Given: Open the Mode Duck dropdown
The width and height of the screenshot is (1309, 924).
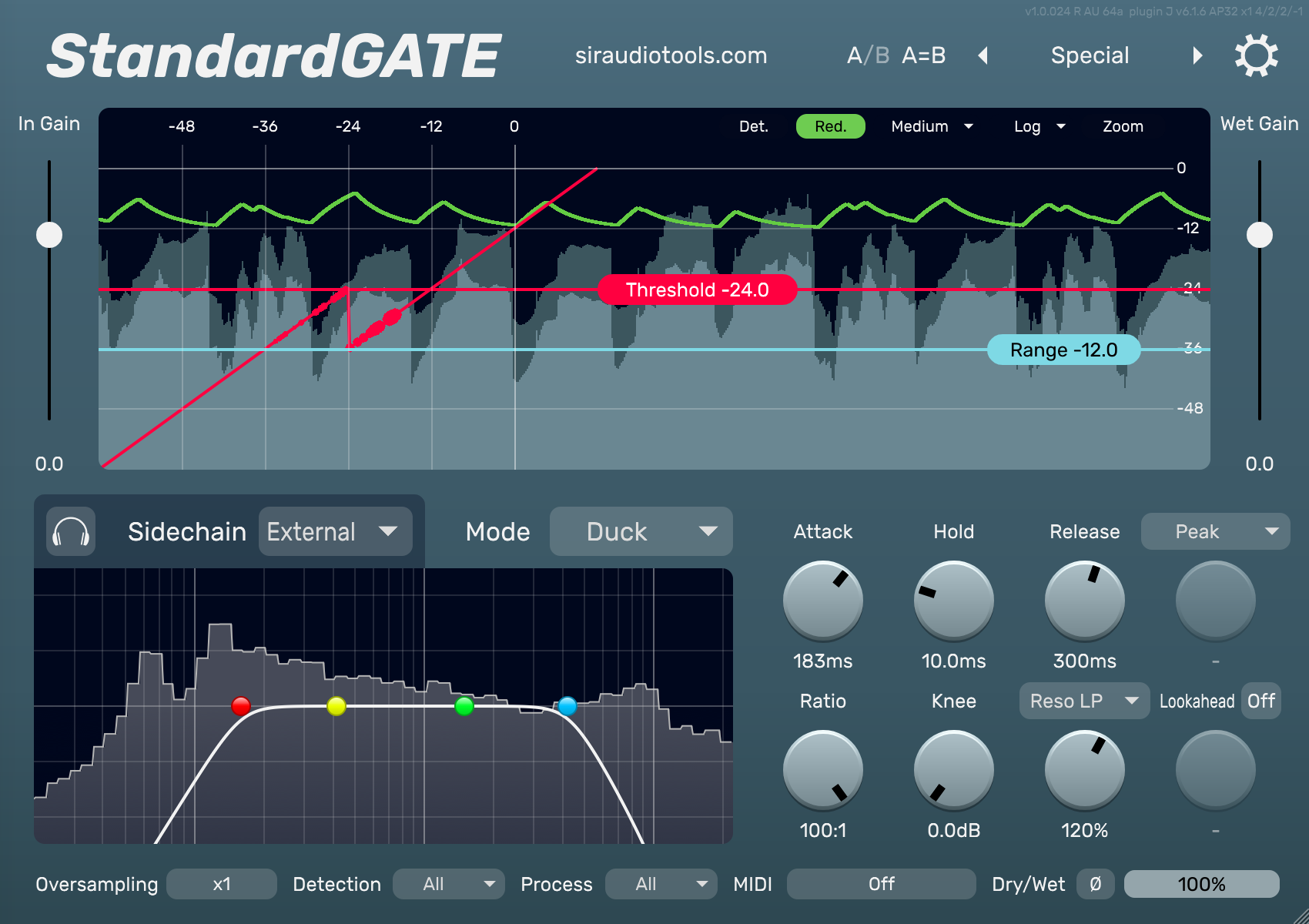Looking at the screenshot, I should pos(641,531).
